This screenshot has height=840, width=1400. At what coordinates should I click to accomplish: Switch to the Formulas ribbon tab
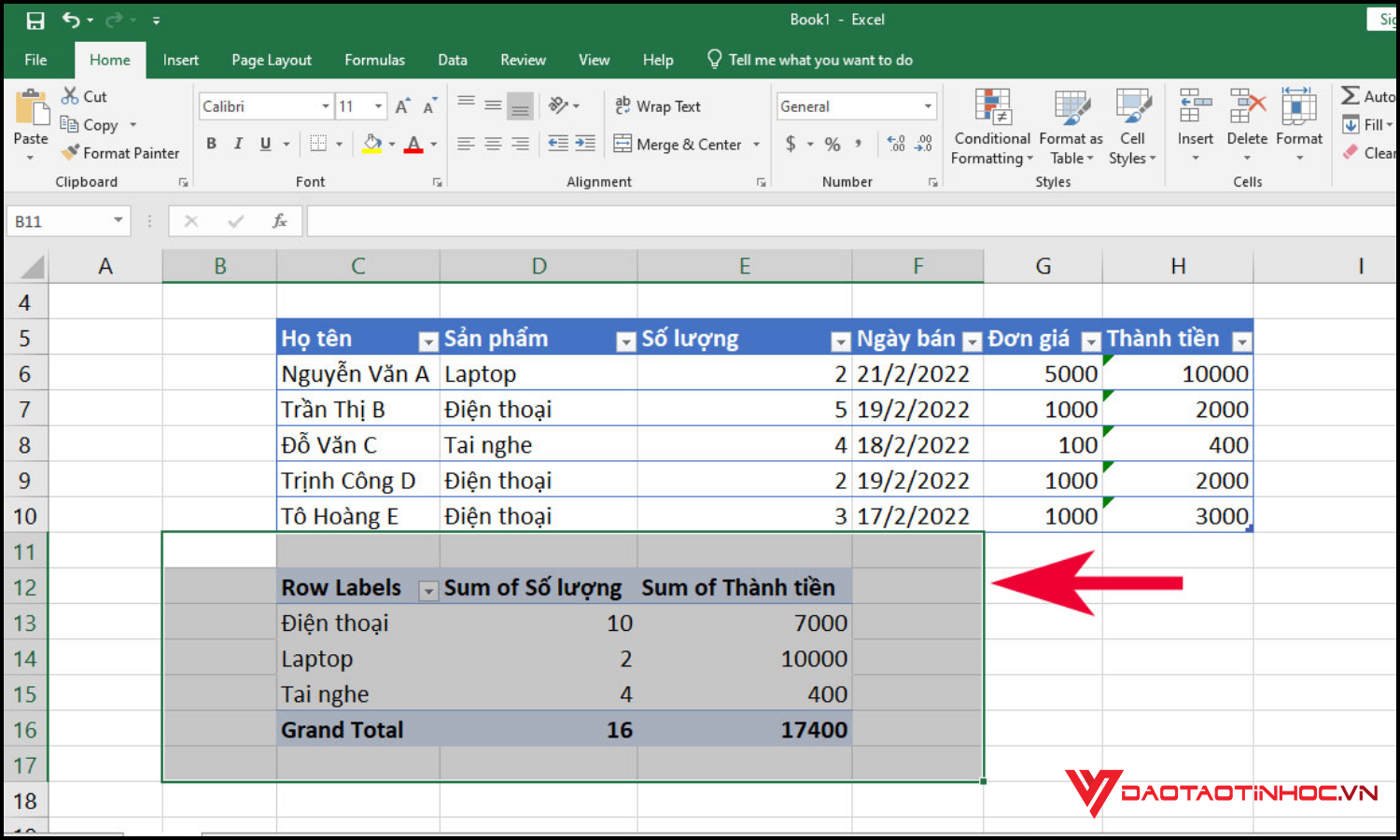[374, 59]
